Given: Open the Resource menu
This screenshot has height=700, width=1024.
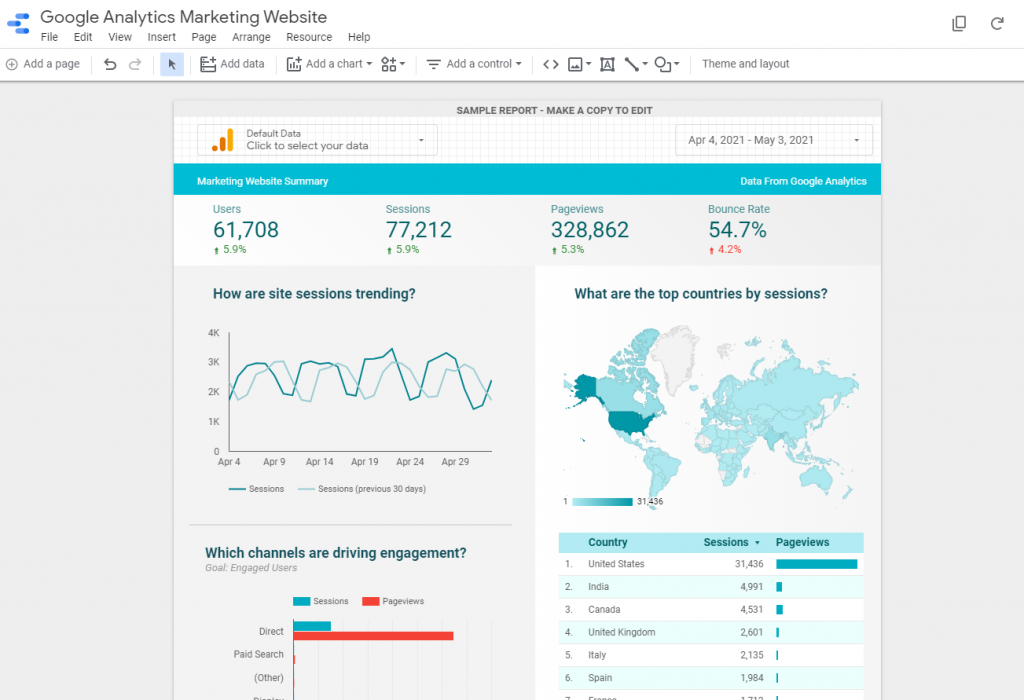Looking at the screenshot, I should 309,37.
